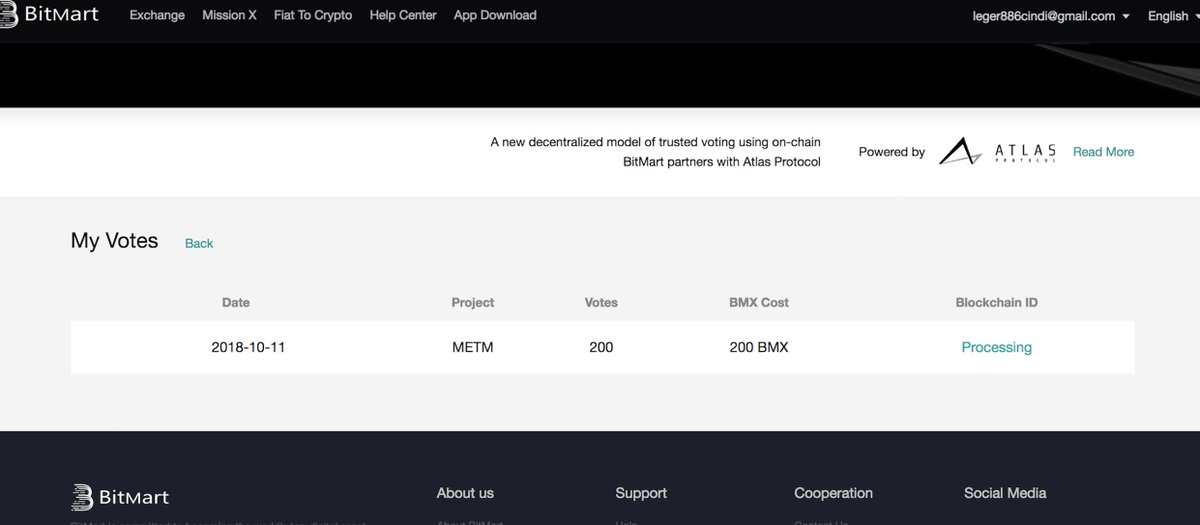Open Mission X page
Screen dimensions: 1200x525
pyautogui.click(x=229, y=15)
